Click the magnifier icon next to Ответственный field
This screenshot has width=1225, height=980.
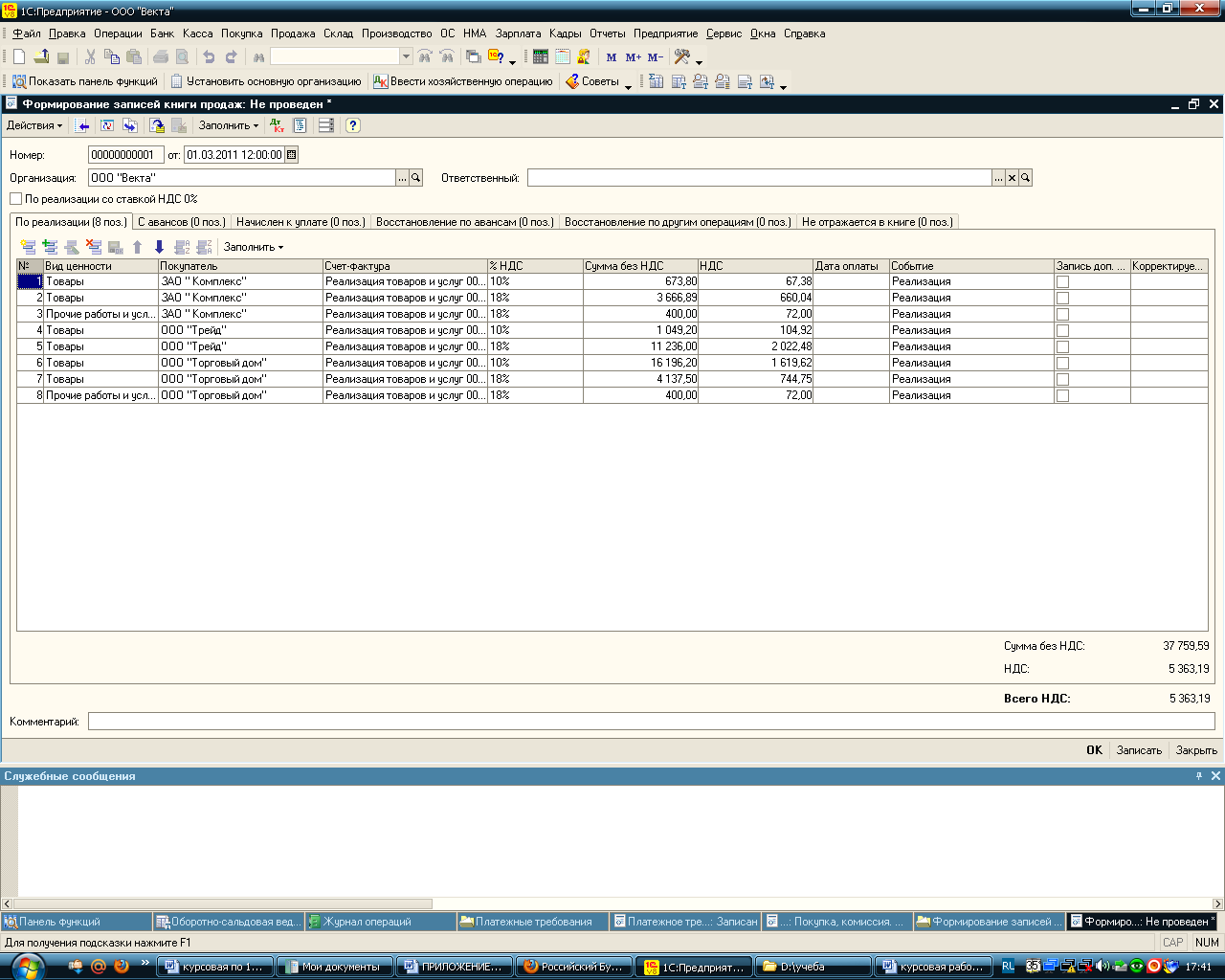1025,178
